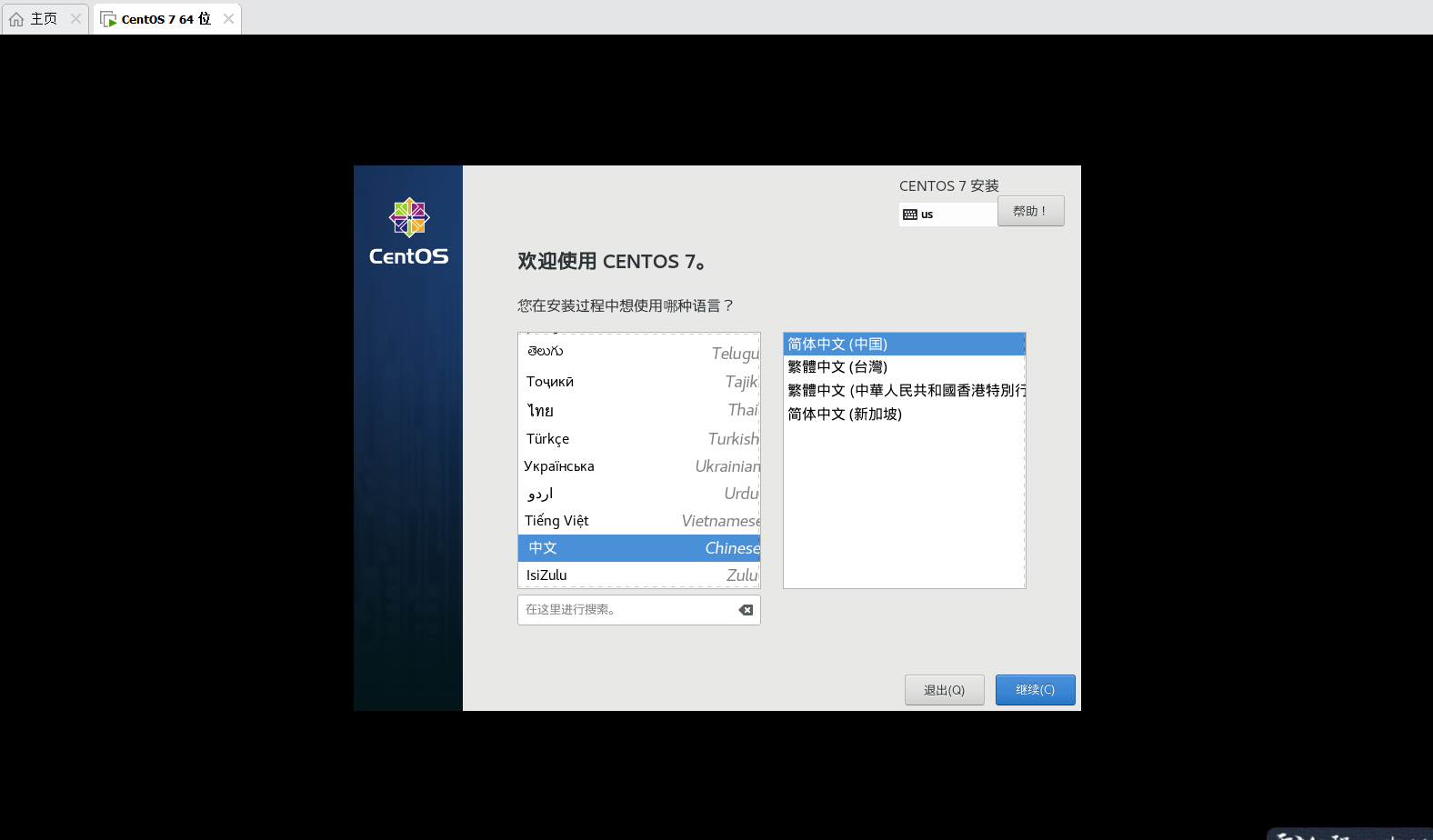Select Türkçe Turkish language
This screenshot has width=1433, height=840.
point(639,438)
